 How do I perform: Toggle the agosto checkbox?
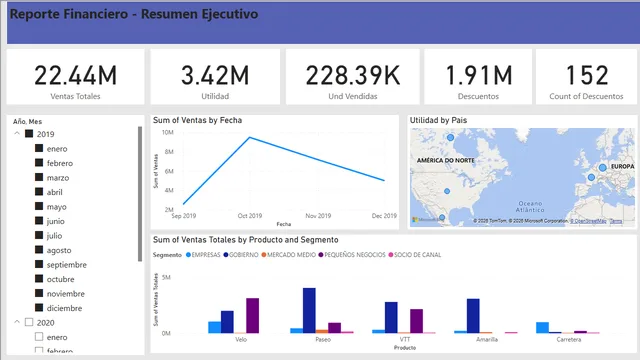tap(39, 249)
